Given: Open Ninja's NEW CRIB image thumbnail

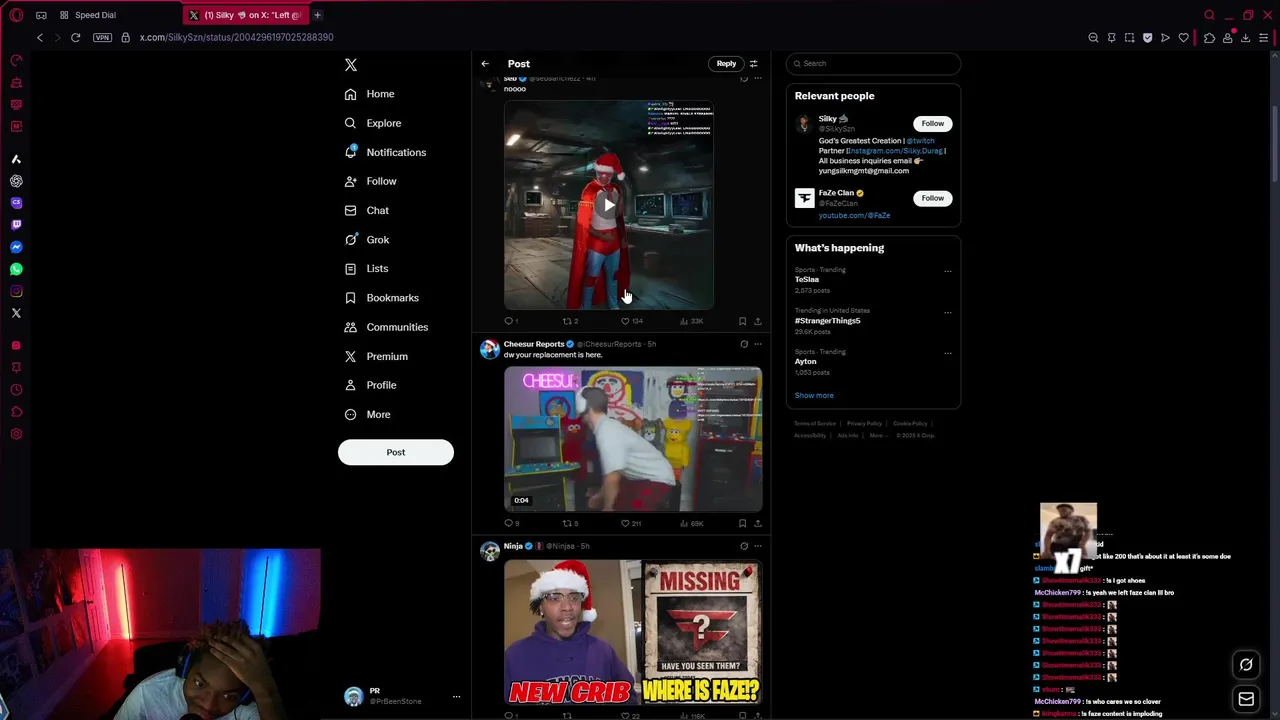Looking at the screenshot, I should (572, 633).
